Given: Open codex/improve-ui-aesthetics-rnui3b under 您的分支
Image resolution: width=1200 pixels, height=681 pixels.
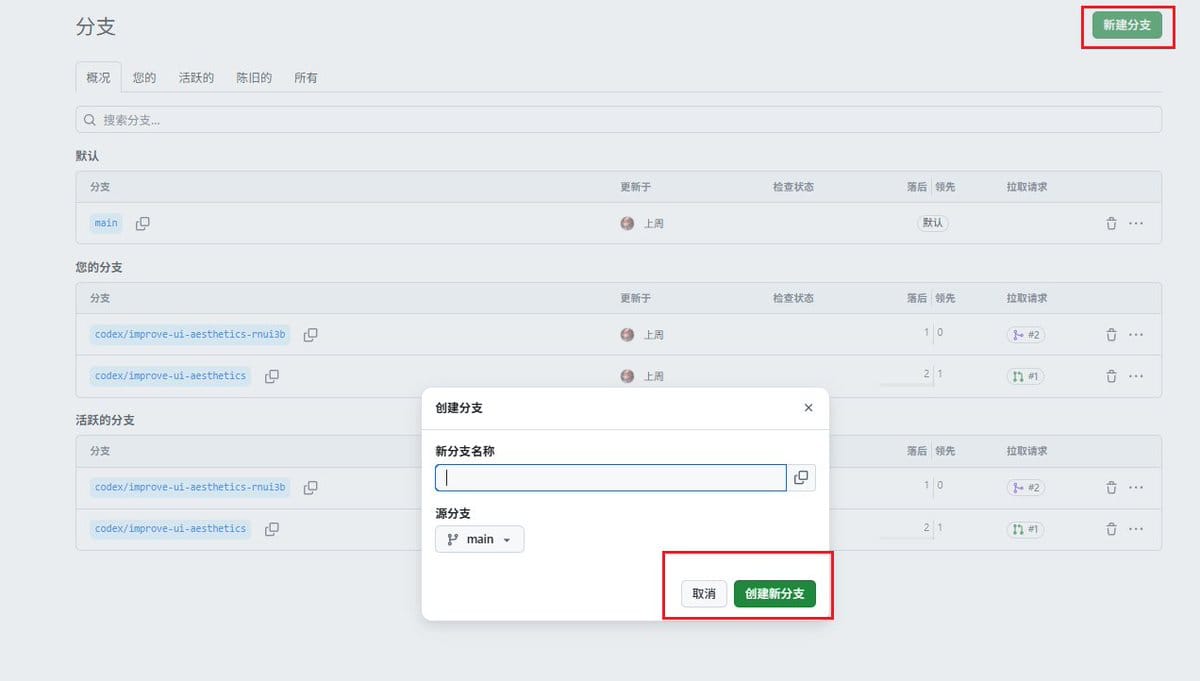Looking at the screenshot, I should point(190,335).
